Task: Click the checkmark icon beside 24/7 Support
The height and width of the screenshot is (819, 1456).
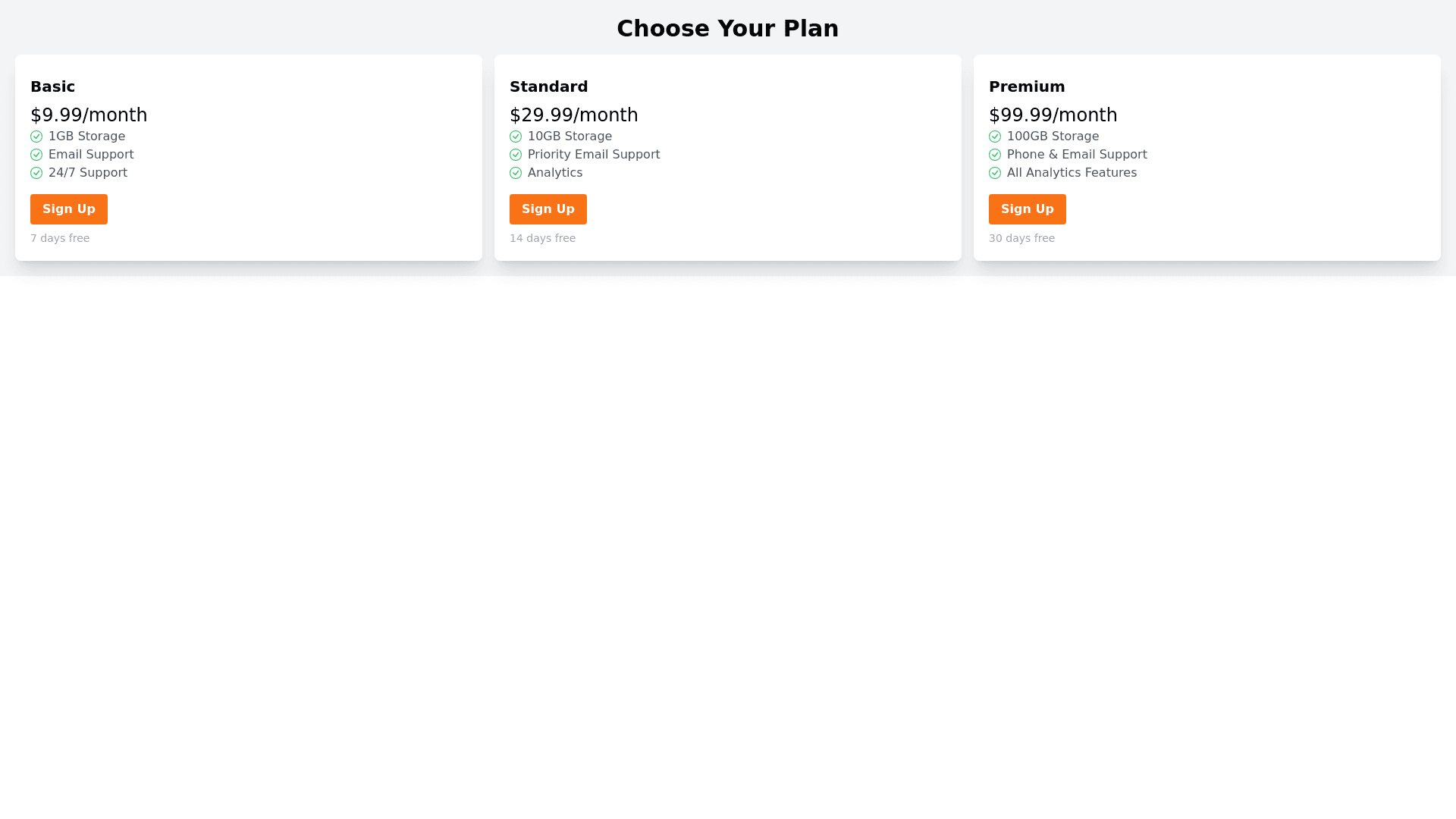Action: 36,173
